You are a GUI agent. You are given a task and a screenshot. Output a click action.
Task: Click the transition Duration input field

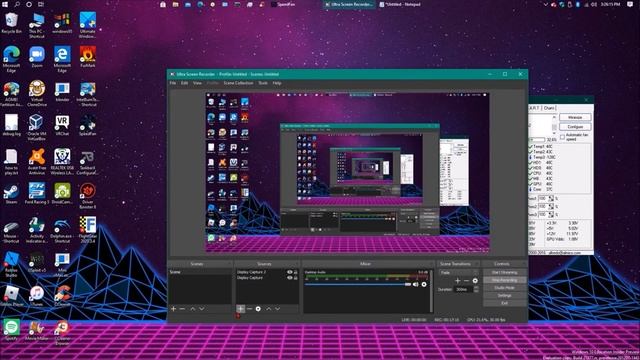(463, 289)
